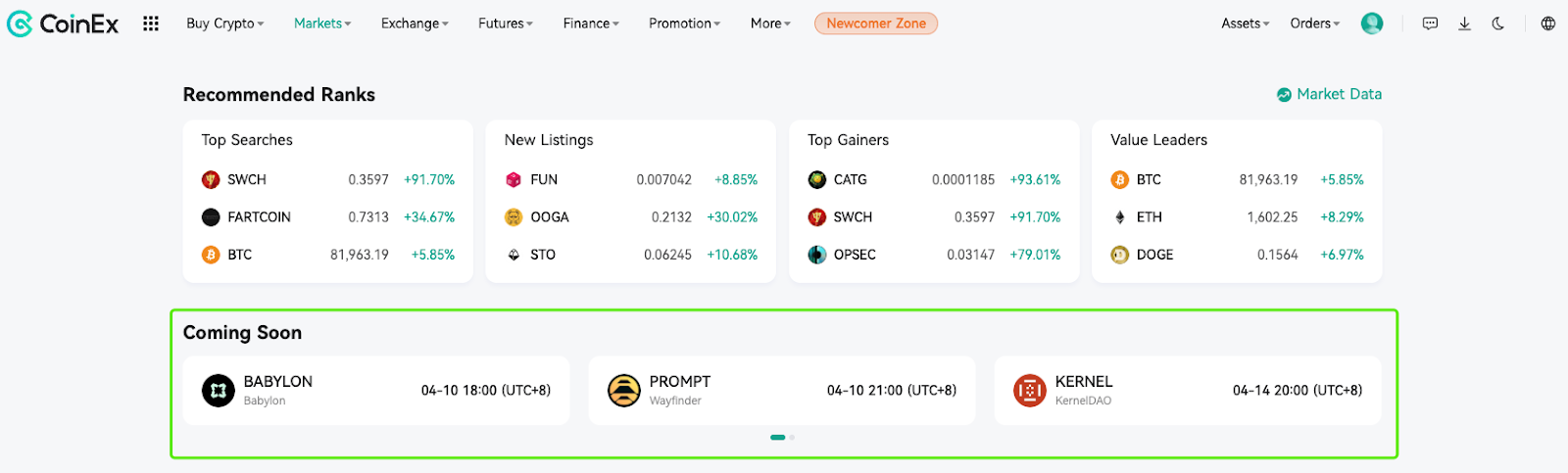This screenshot has height=473, width=1568.
Task: Click the +93.61% change for CATG
Action: [x=1036, y=179]
